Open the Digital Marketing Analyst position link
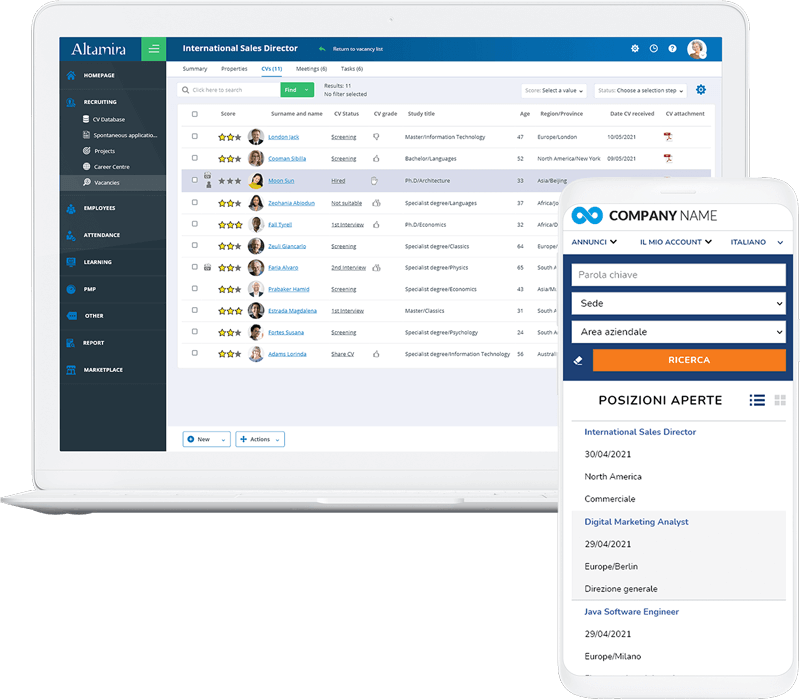The height and width of the screenshot is (699, 800). [636, 521]
